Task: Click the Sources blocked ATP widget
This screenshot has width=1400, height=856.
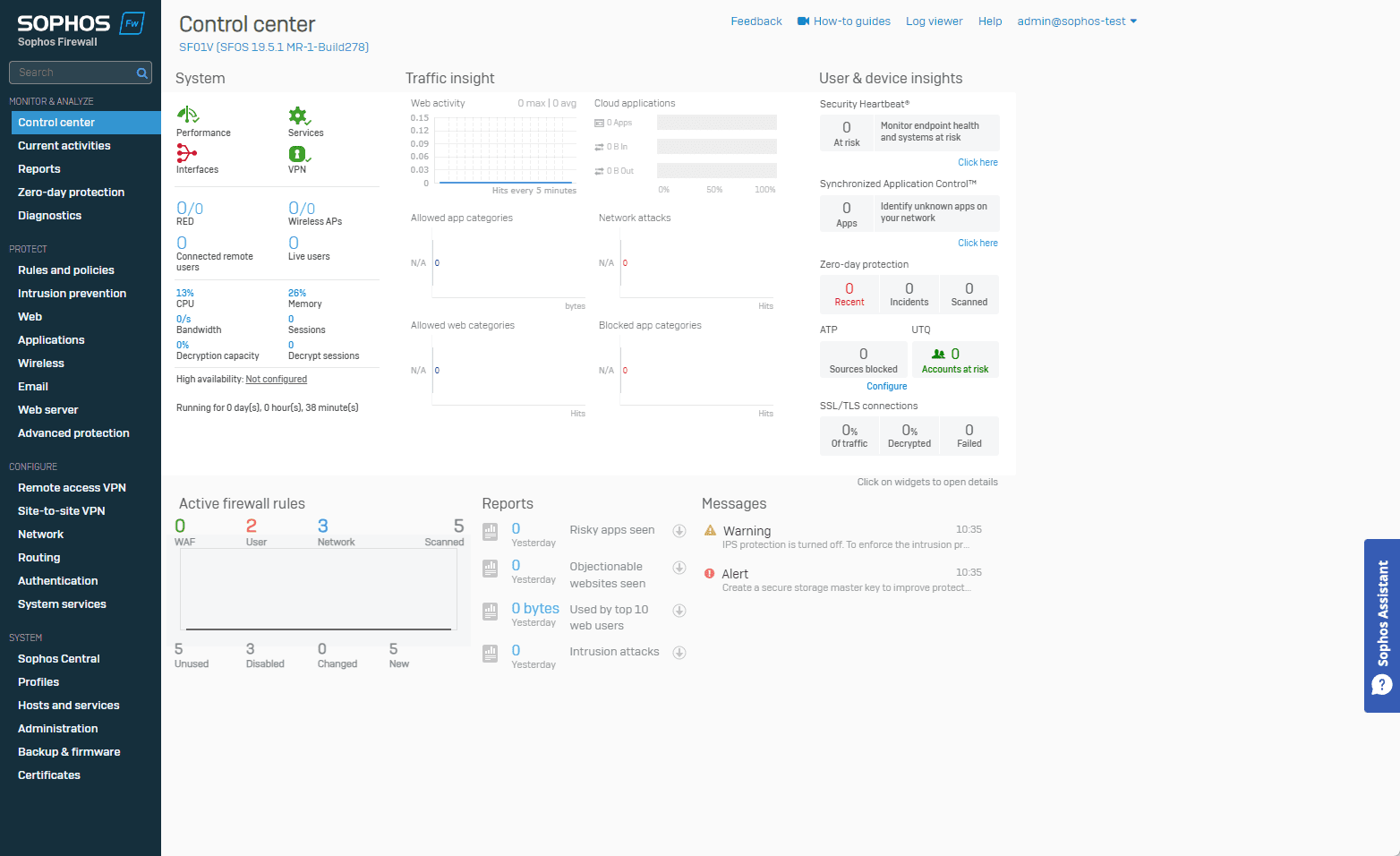Action: click(x=864, y=360)
